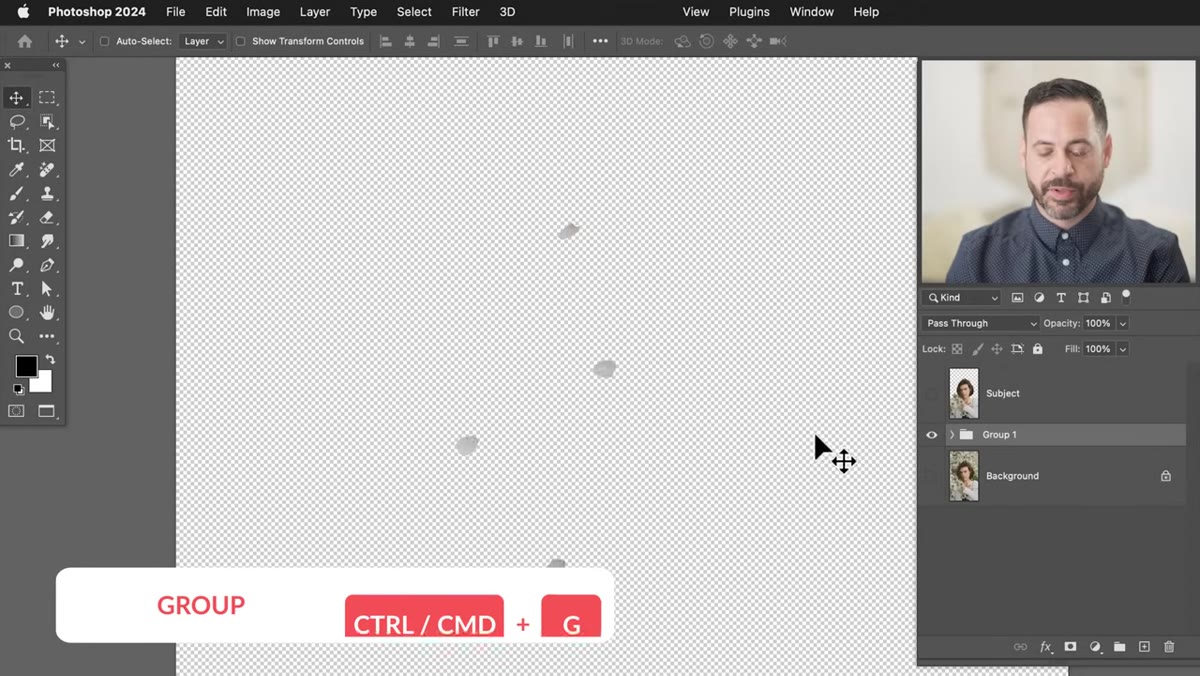Expand the Group 1 folder chevron
Image resolution: width=1200 pixels, height=676 pixels.
point(952,435)
